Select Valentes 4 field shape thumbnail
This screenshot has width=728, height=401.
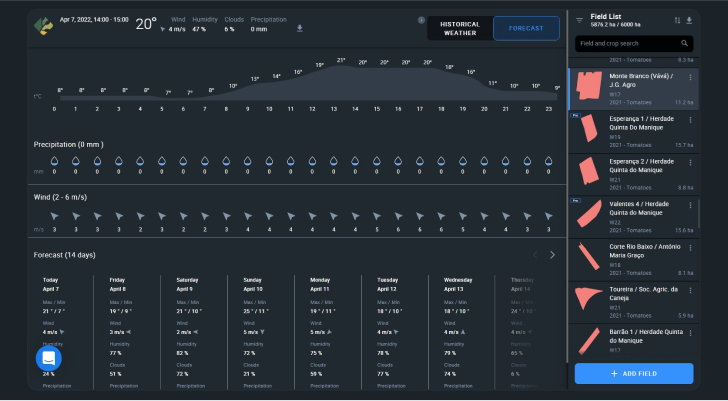point(589,213)
